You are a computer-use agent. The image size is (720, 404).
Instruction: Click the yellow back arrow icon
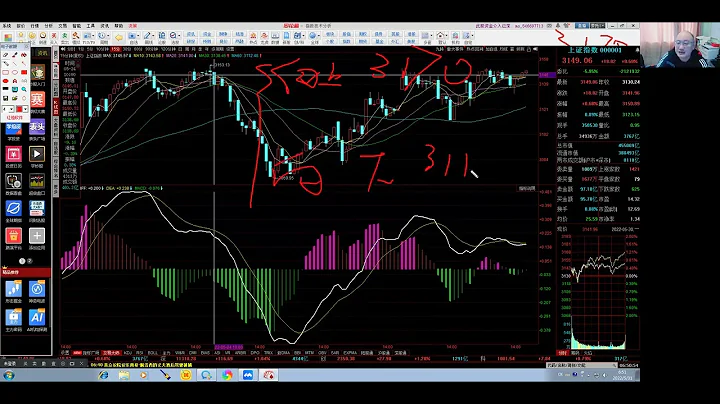tap(119, 38)
